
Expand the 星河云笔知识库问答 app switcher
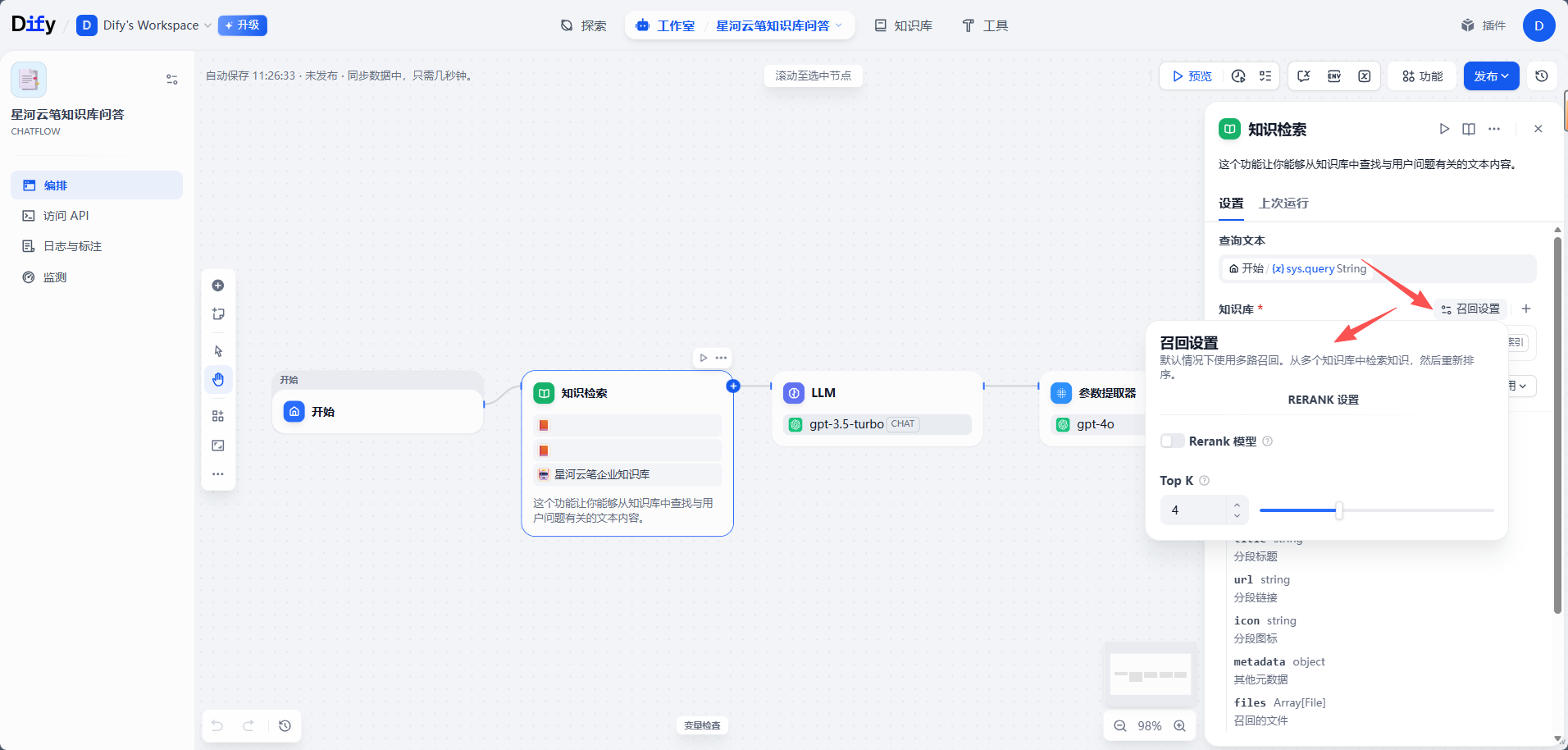pyautogui.click(x=779, y=25)
